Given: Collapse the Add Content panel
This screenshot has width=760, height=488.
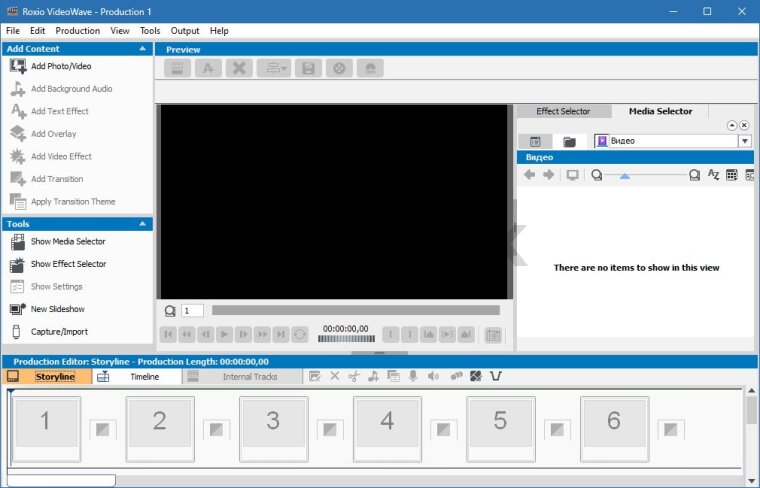Looking at the screenshot, I should (143, 48).
